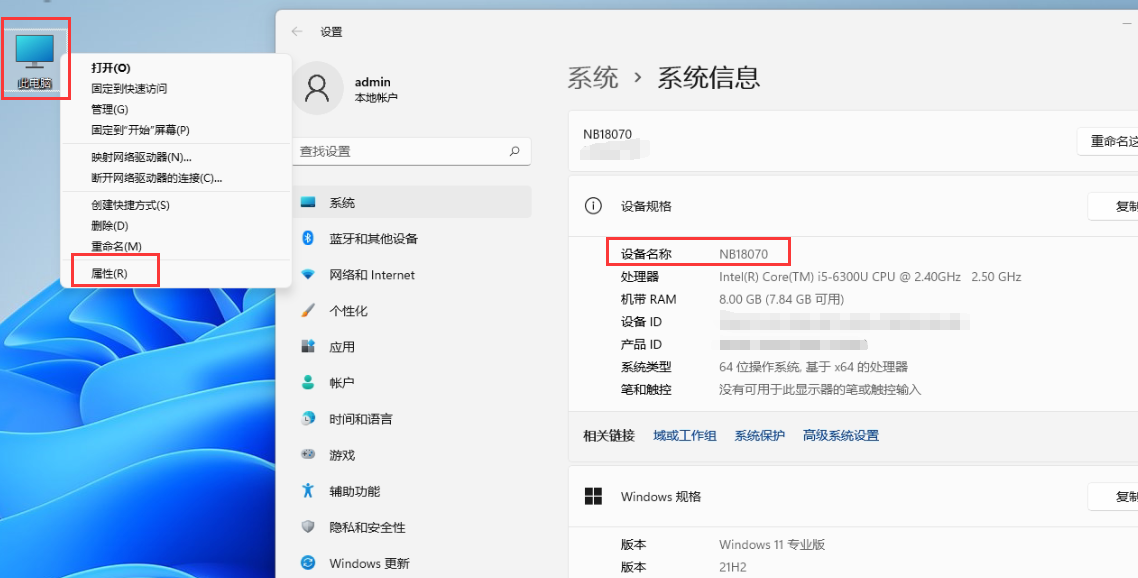Screen dimensions: 1138x578
Task: Click the Find a setting search box
Action: click(x=400, y=151)
